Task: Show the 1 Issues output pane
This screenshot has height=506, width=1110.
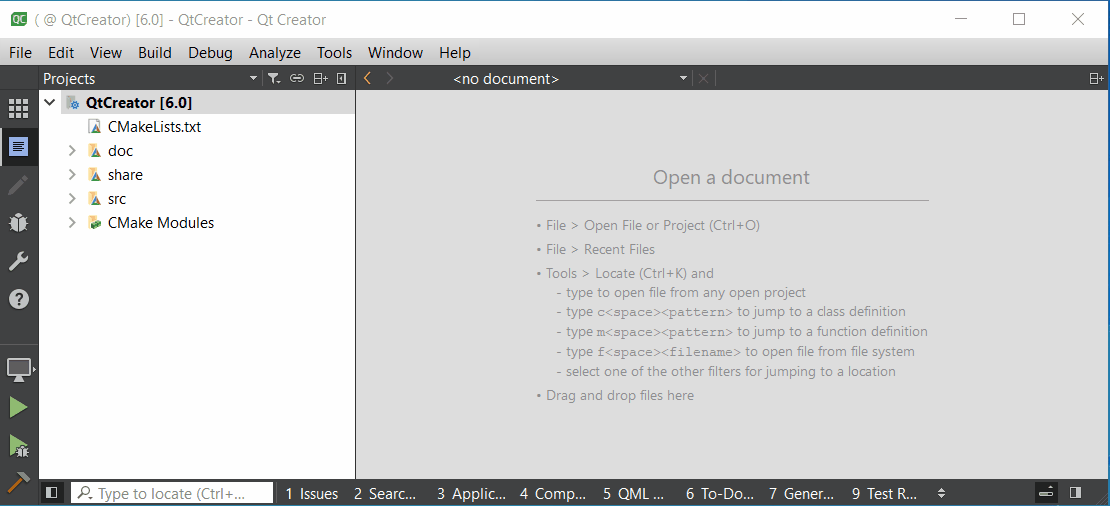Action: tap(311, 493)
